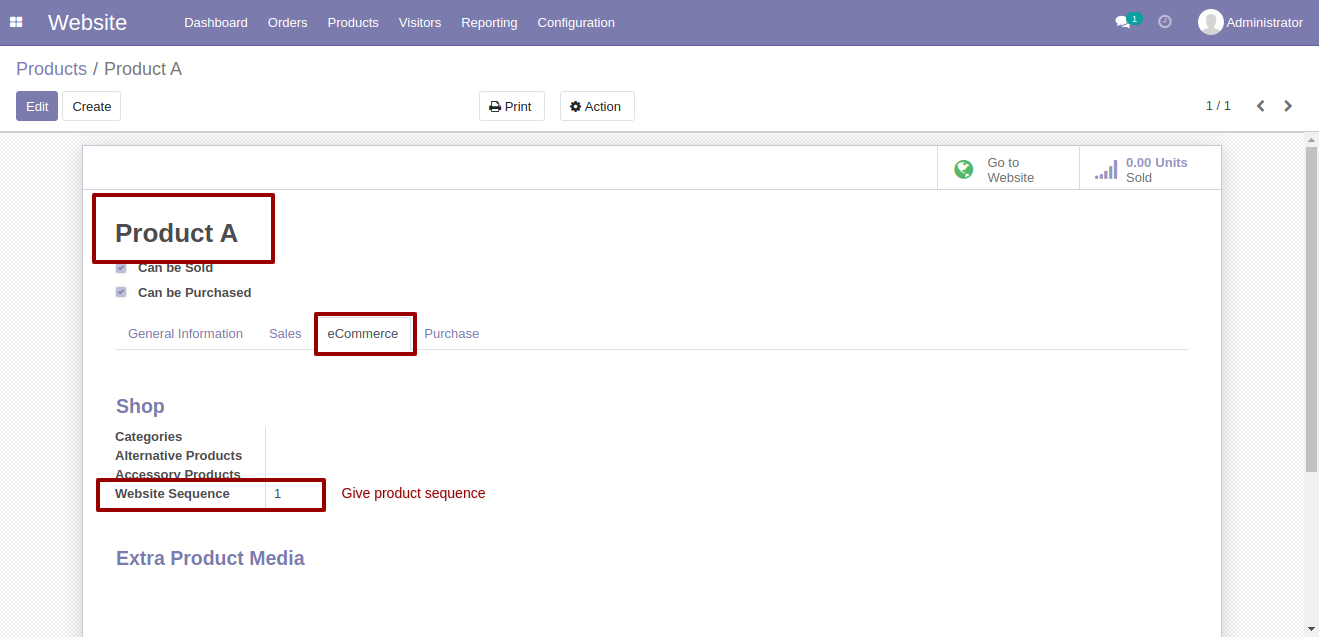
Task: Click the Product A breadcrumb text
Action: (143, 69)
